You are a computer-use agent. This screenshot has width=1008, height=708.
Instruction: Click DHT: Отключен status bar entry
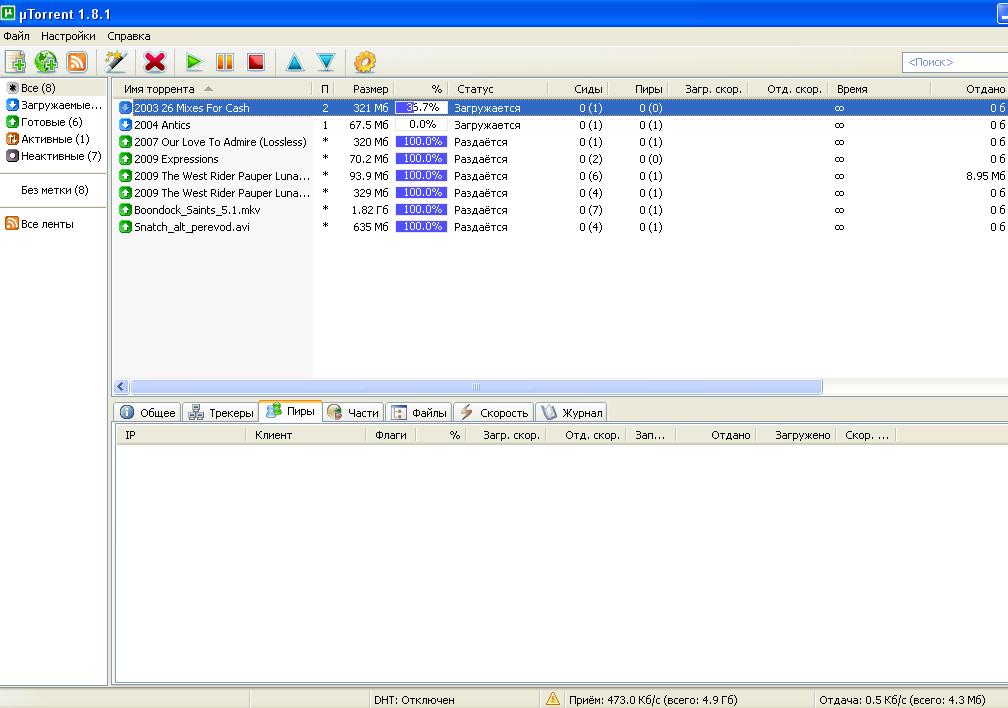click(414, 700)
